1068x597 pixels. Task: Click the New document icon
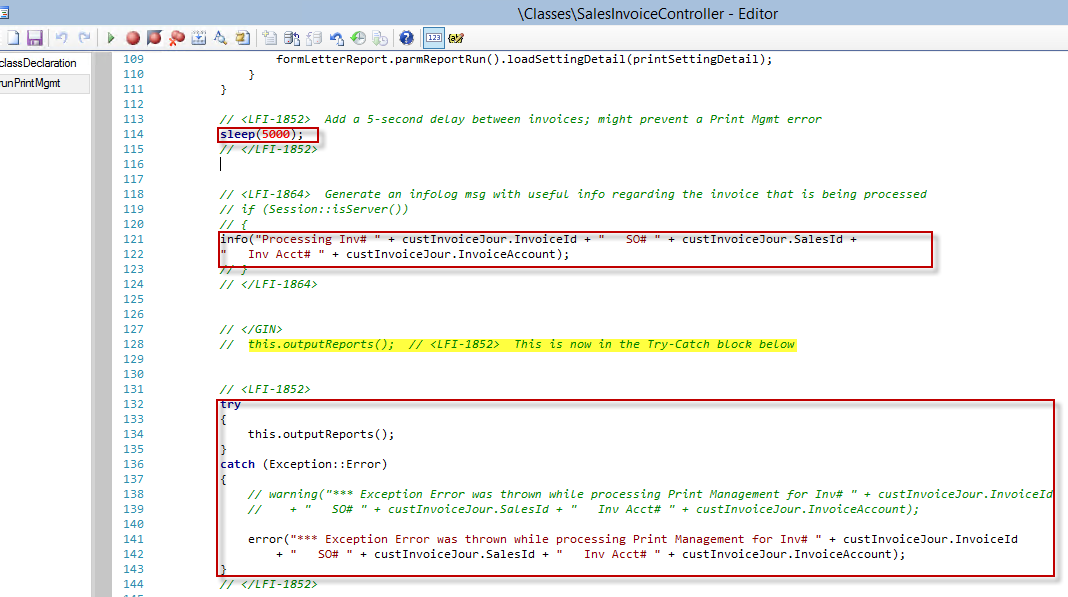[13, 38]
